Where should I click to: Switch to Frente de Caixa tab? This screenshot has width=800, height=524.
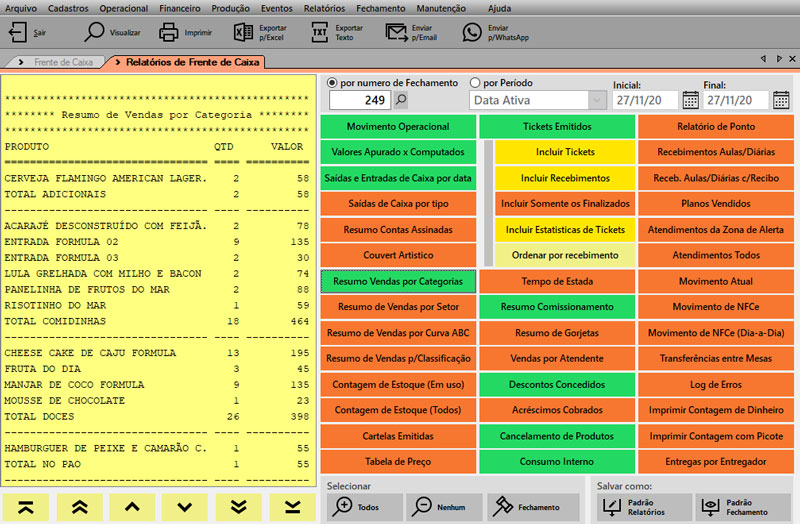tap(63, 62)
